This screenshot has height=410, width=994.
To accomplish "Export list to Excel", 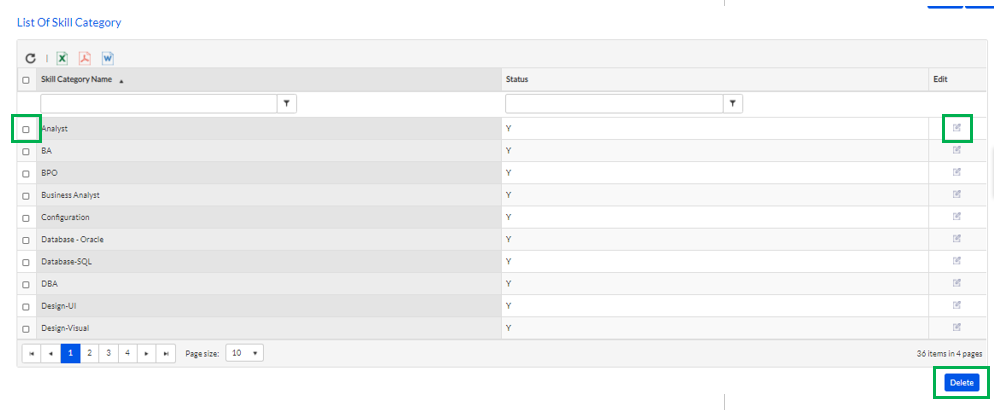I will coord(62,58).
